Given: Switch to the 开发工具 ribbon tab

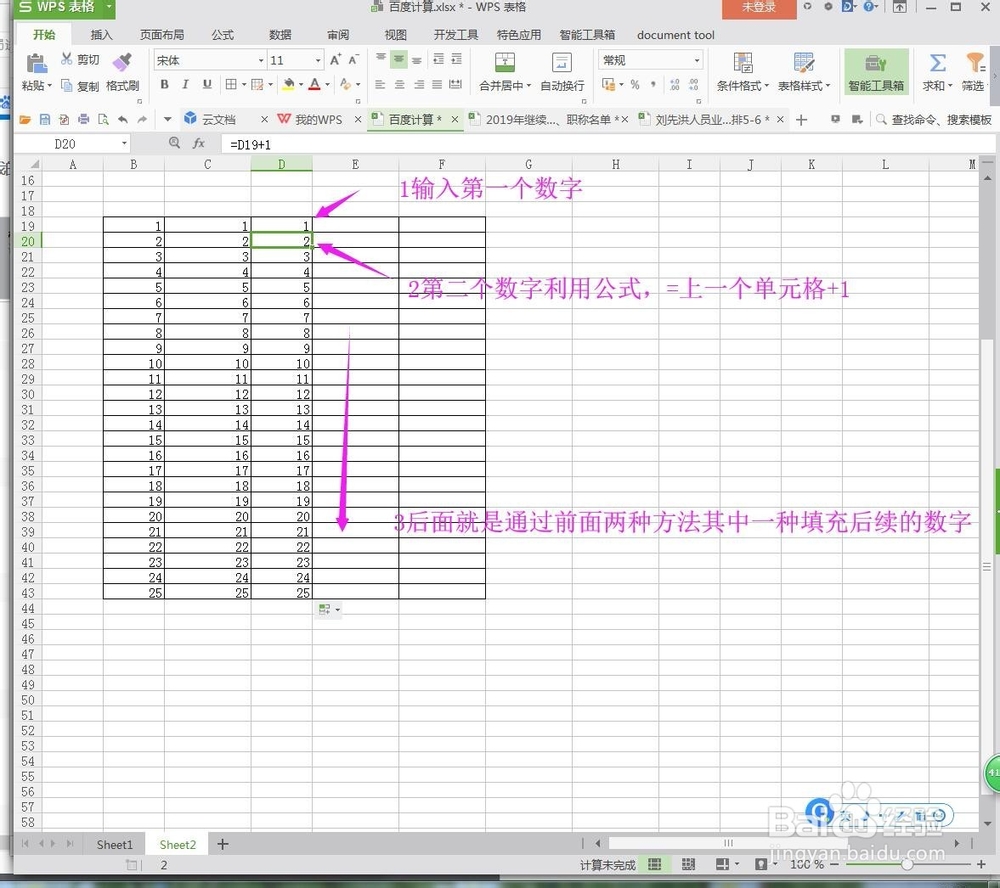Looking at the screenshot, I should [x=456, y=34].
